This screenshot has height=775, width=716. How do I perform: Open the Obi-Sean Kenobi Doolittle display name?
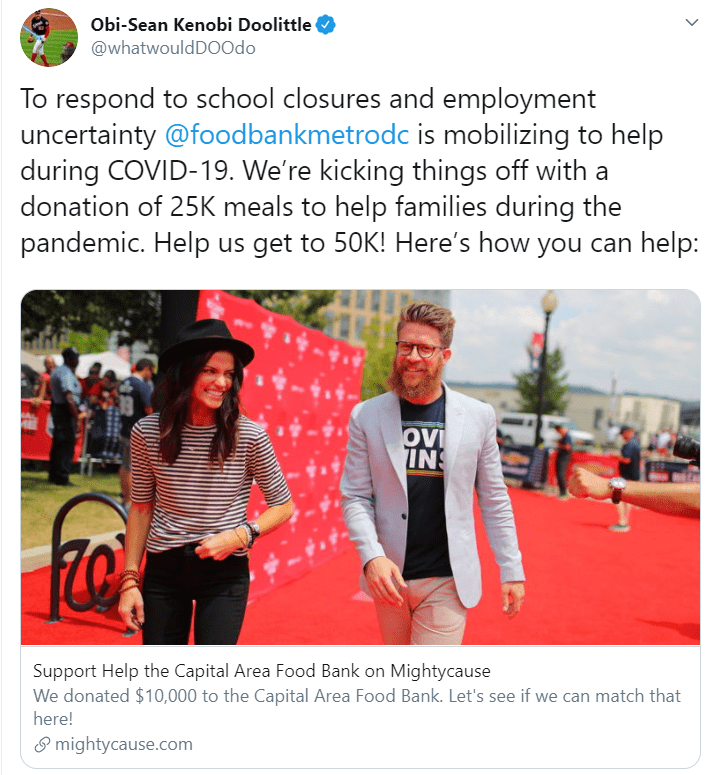[201, 25]
